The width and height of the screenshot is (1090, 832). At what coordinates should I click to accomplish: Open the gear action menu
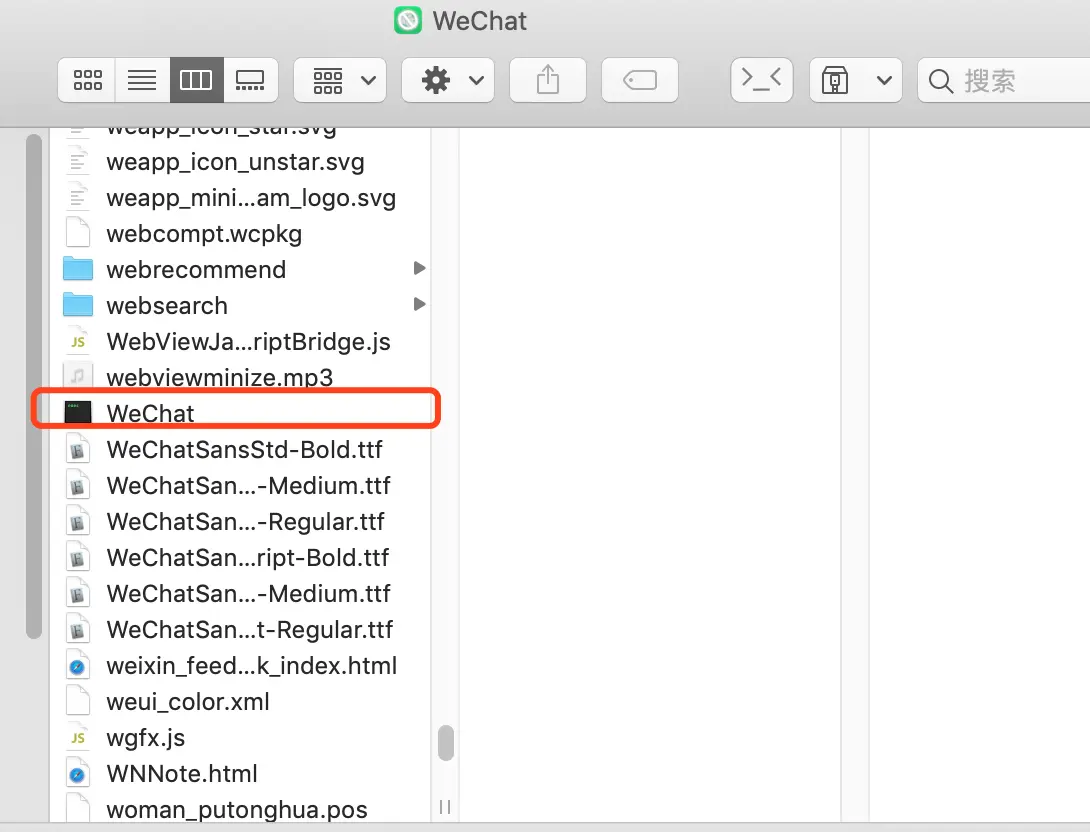pos(448,80)
